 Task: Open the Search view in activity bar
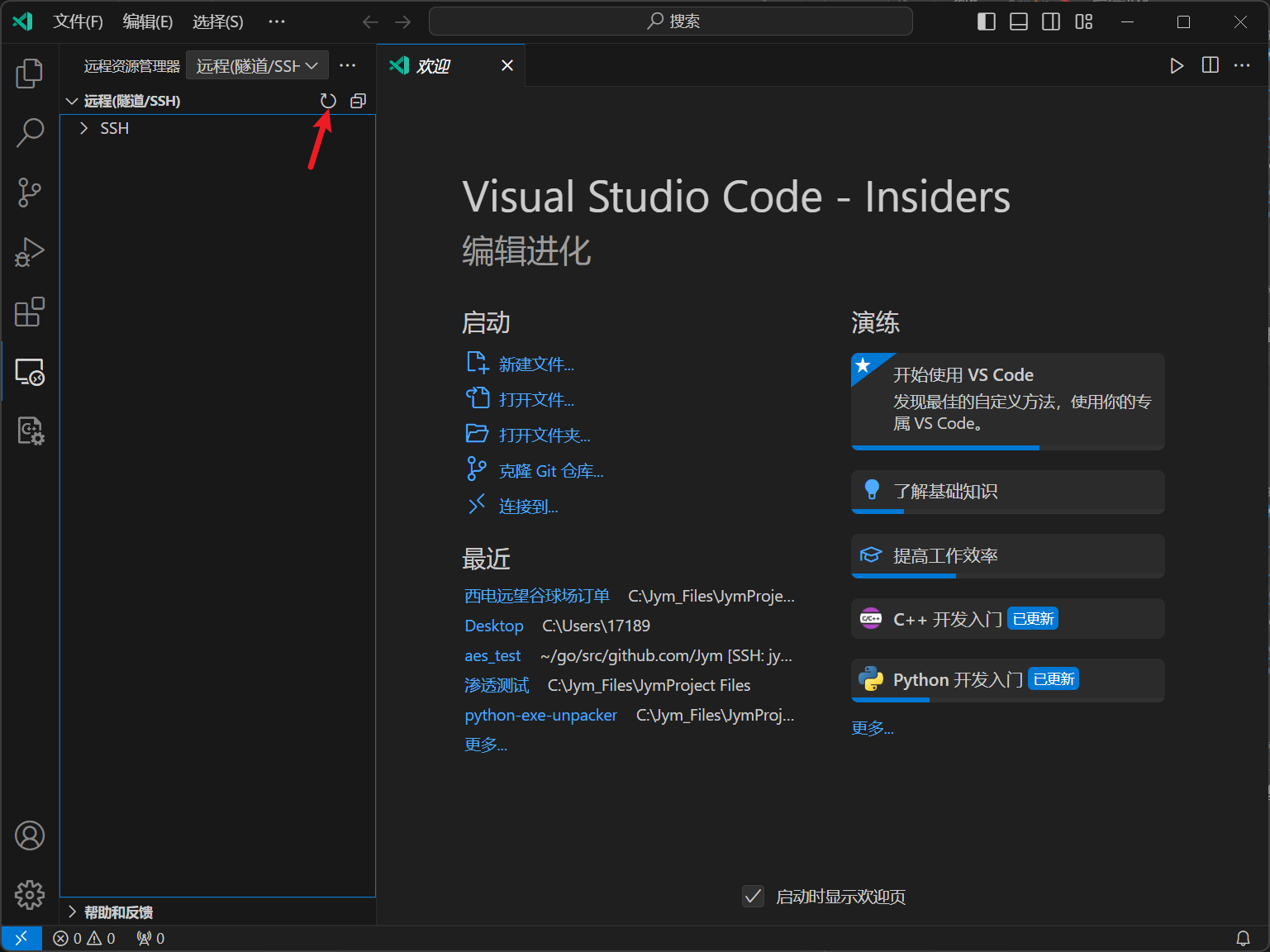(x=30, y=133)
